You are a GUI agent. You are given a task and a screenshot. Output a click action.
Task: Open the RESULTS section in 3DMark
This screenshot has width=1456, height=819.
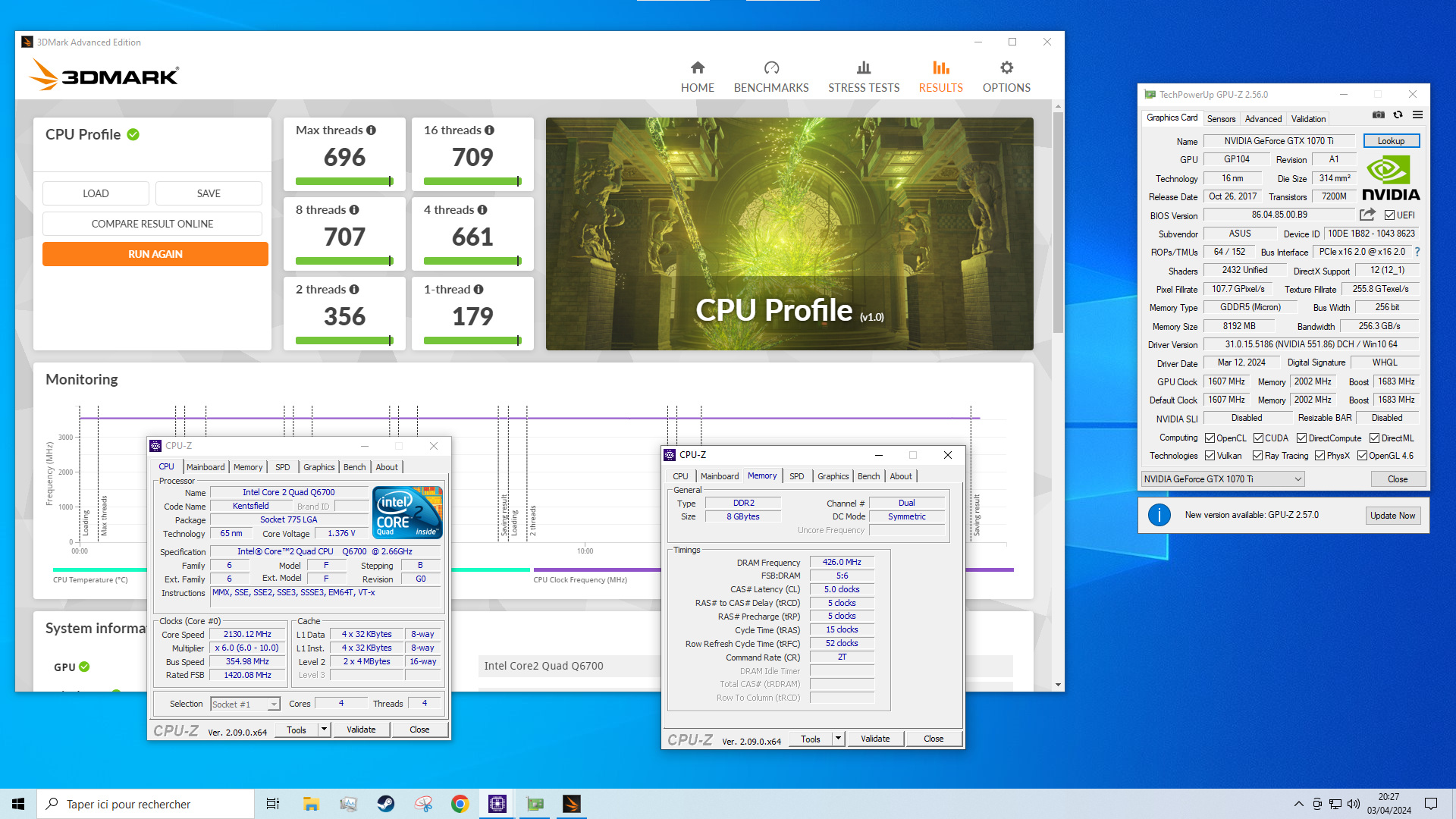tap(940, 77)
